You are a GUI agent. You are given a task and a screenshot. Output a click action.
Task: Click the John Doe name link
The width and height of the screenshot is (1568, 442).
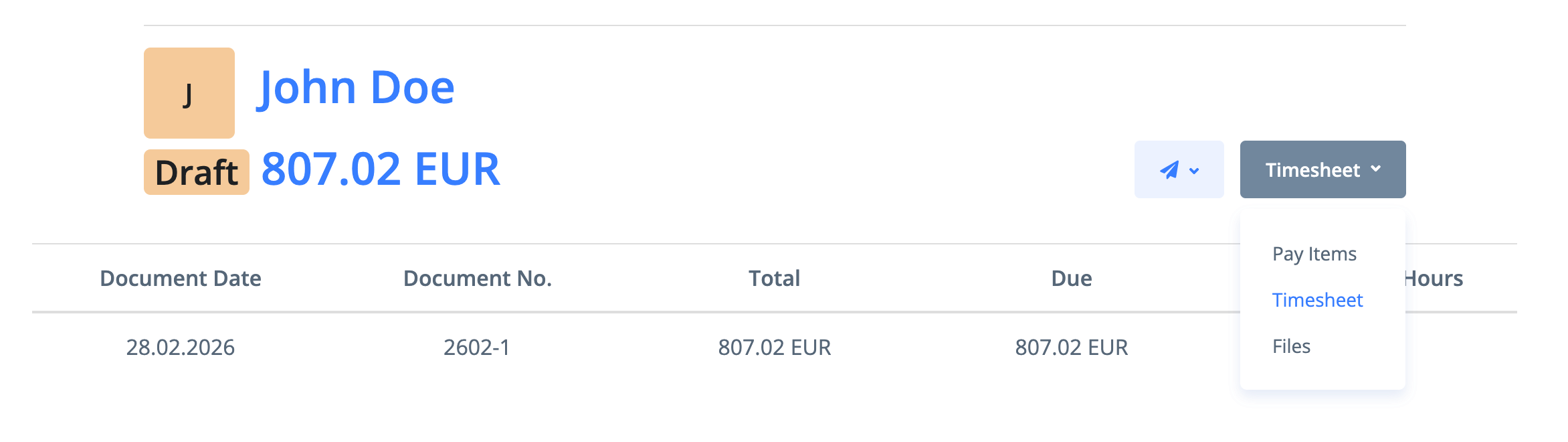[x=356, y=88]
